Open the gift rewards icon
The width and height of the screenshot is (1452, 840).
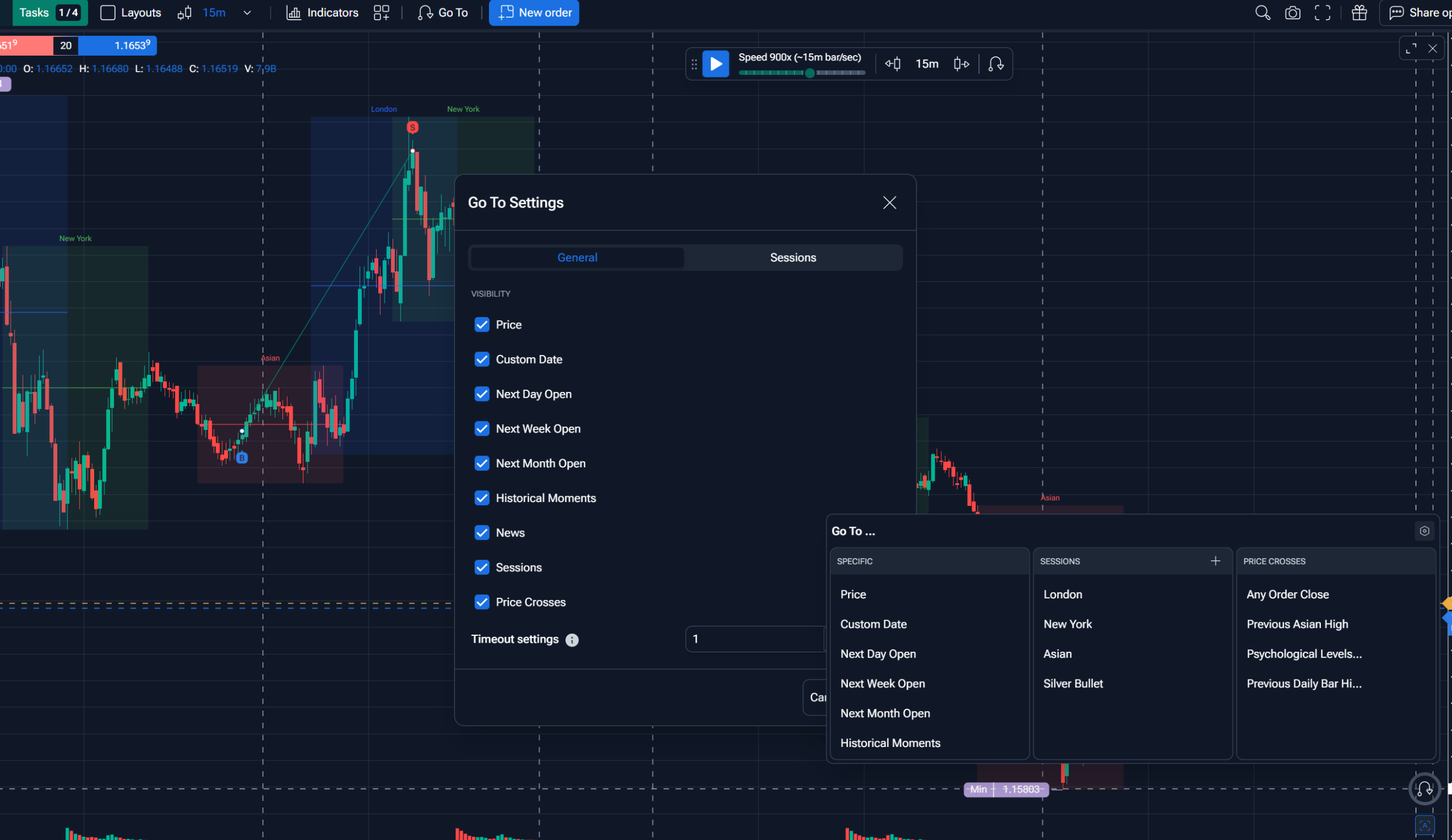click(1359, 12)
